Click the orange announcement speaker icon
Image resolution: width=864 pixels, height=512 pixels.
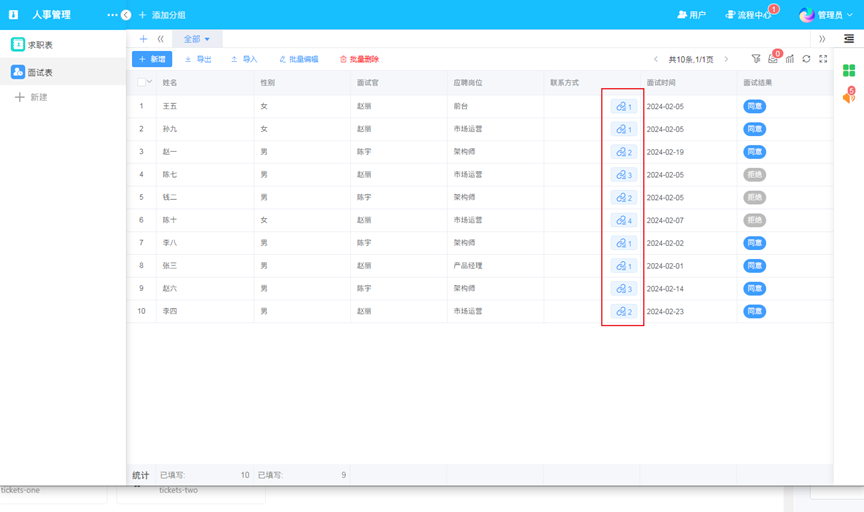coord(849,97)
